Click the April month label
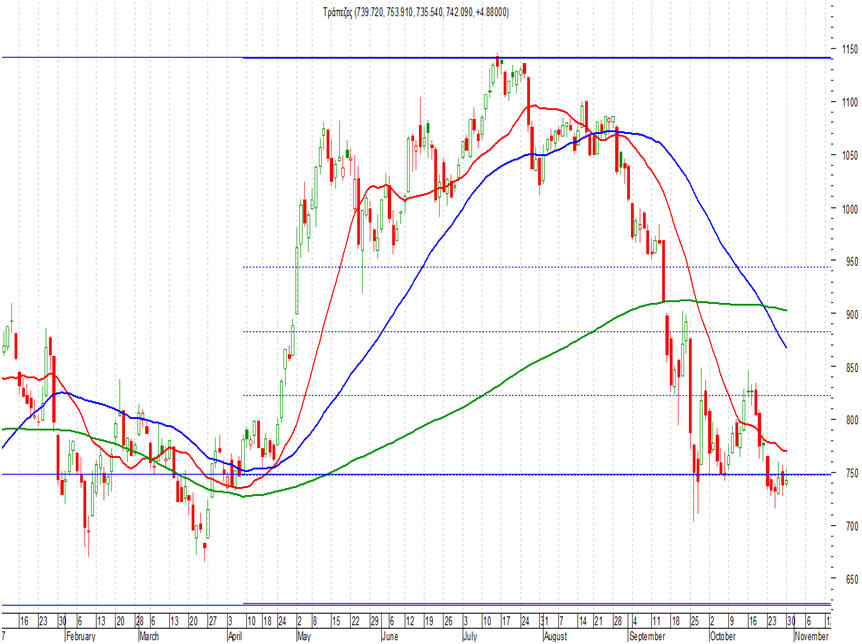Image resolution: width=862 pixels, height=644 pixels. click(x=235, y=636)
